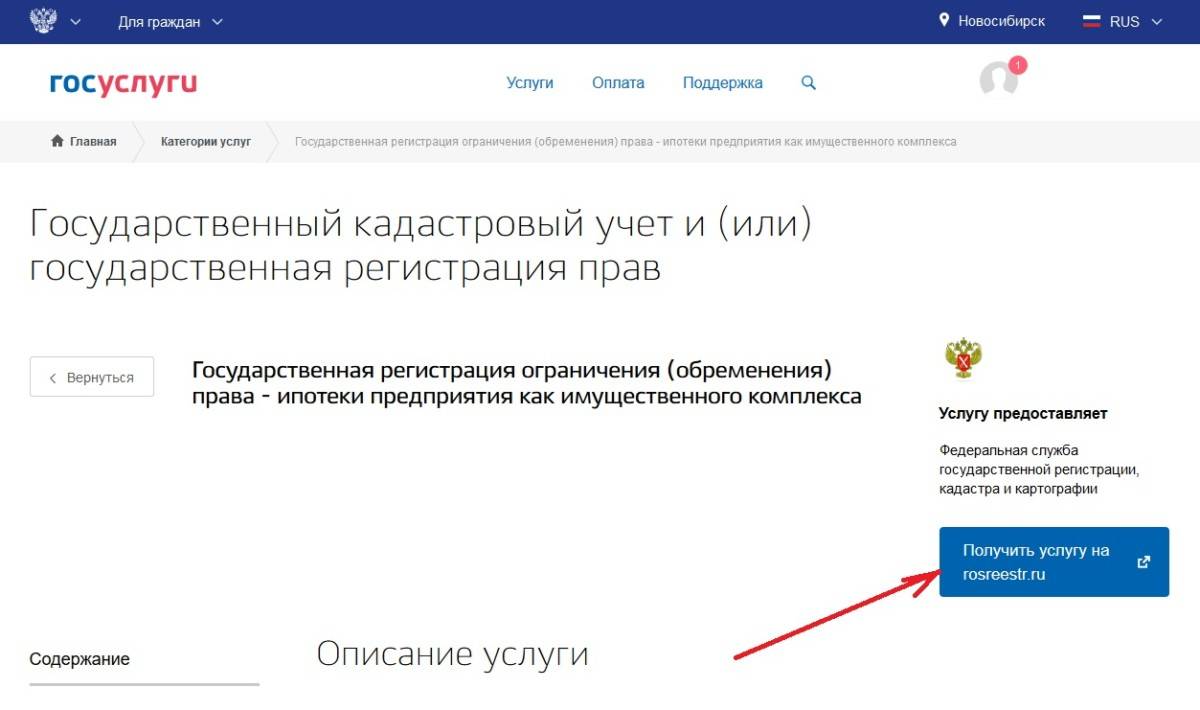1200x710 pixels.
Task: Change the city from Новосибирск
Action: pos(1001,22)
